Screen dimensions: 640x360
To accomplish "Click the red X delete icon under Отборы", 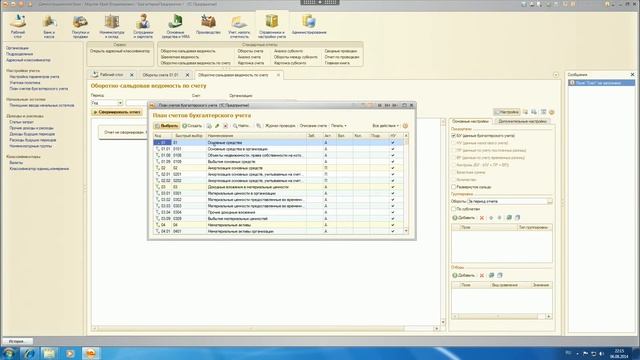I will (482, 276).
